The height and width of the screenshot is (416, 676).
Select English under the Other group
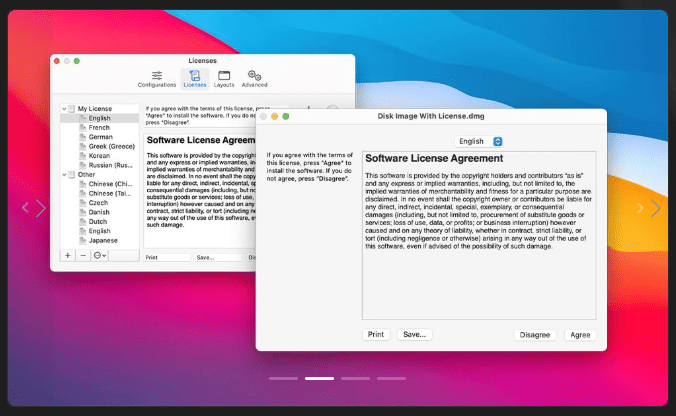pos(100,231)
